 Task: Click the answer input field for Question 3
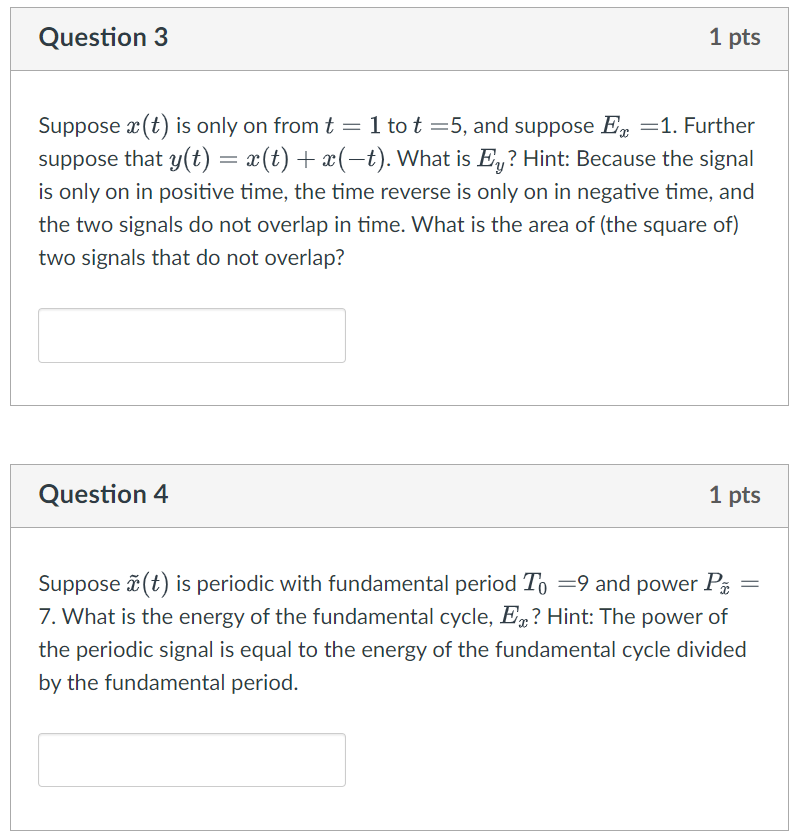pyautogui.click(x=191, y=335)
